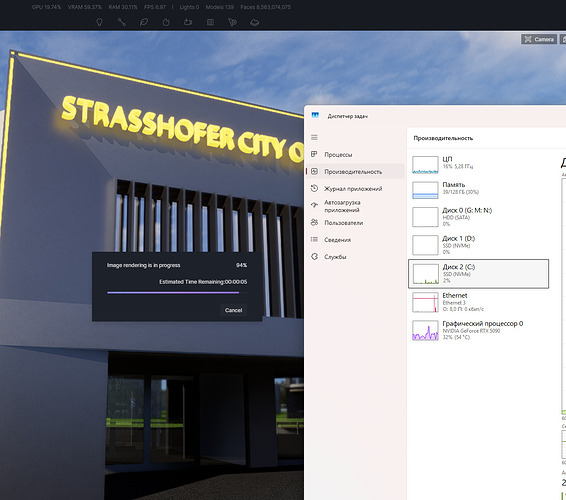Click the path nodes tool icon
566x500 pixels.
pos(122,22)
